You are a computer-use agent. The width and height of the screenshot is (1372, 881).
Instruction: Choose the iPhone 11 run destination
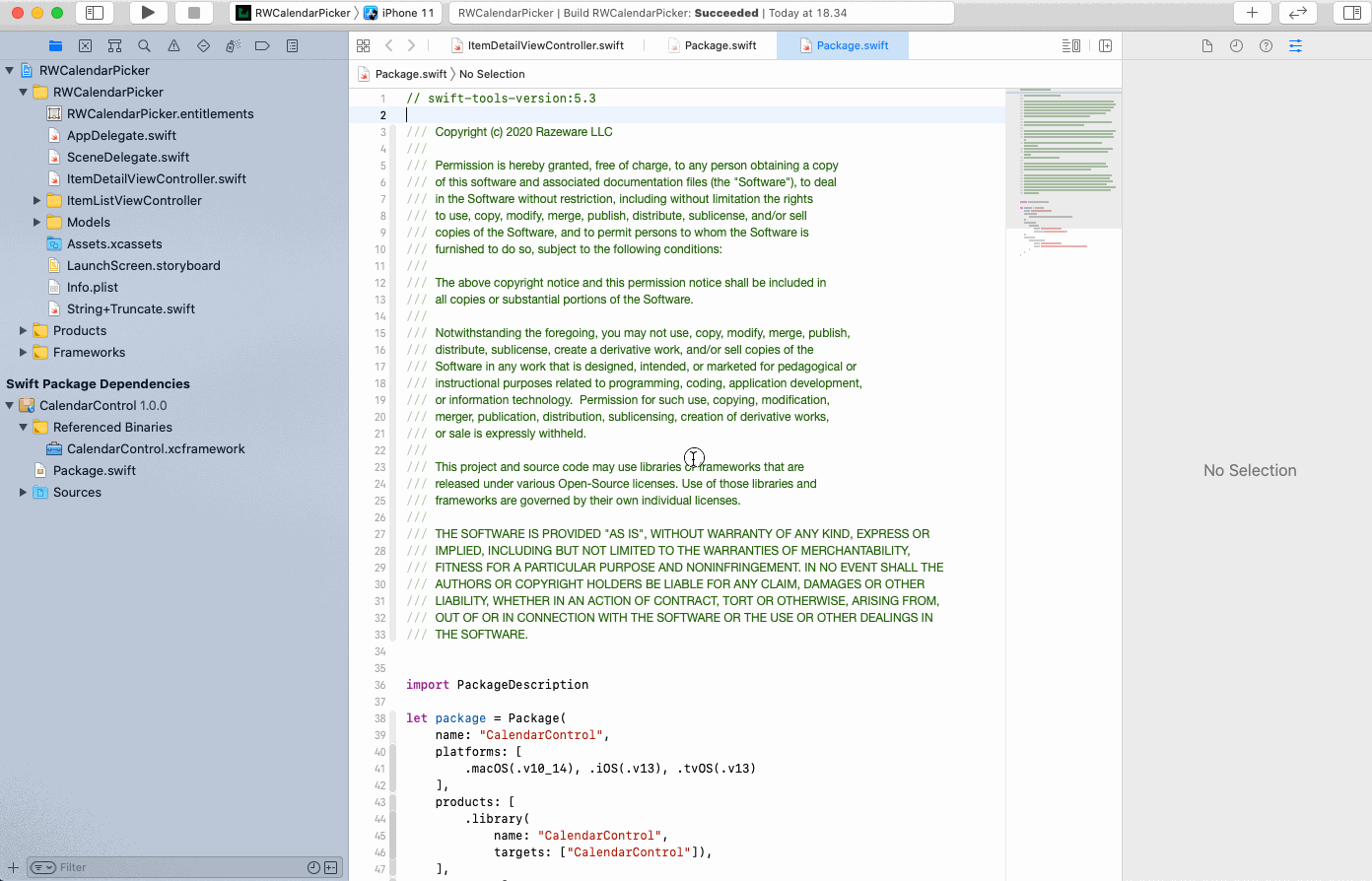click(399, 13)
